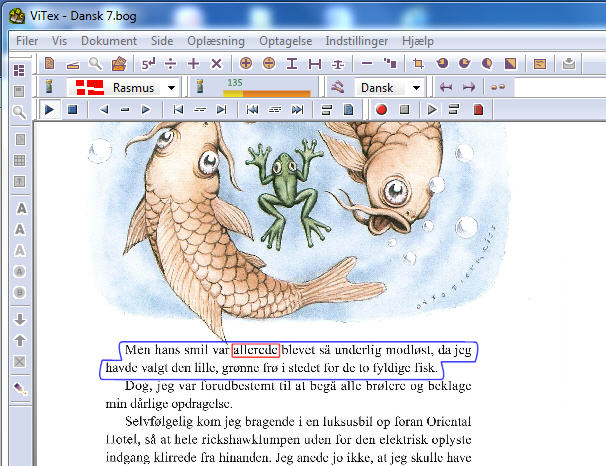Open the Filer menu
606x466 pixels.
point(27,41)
